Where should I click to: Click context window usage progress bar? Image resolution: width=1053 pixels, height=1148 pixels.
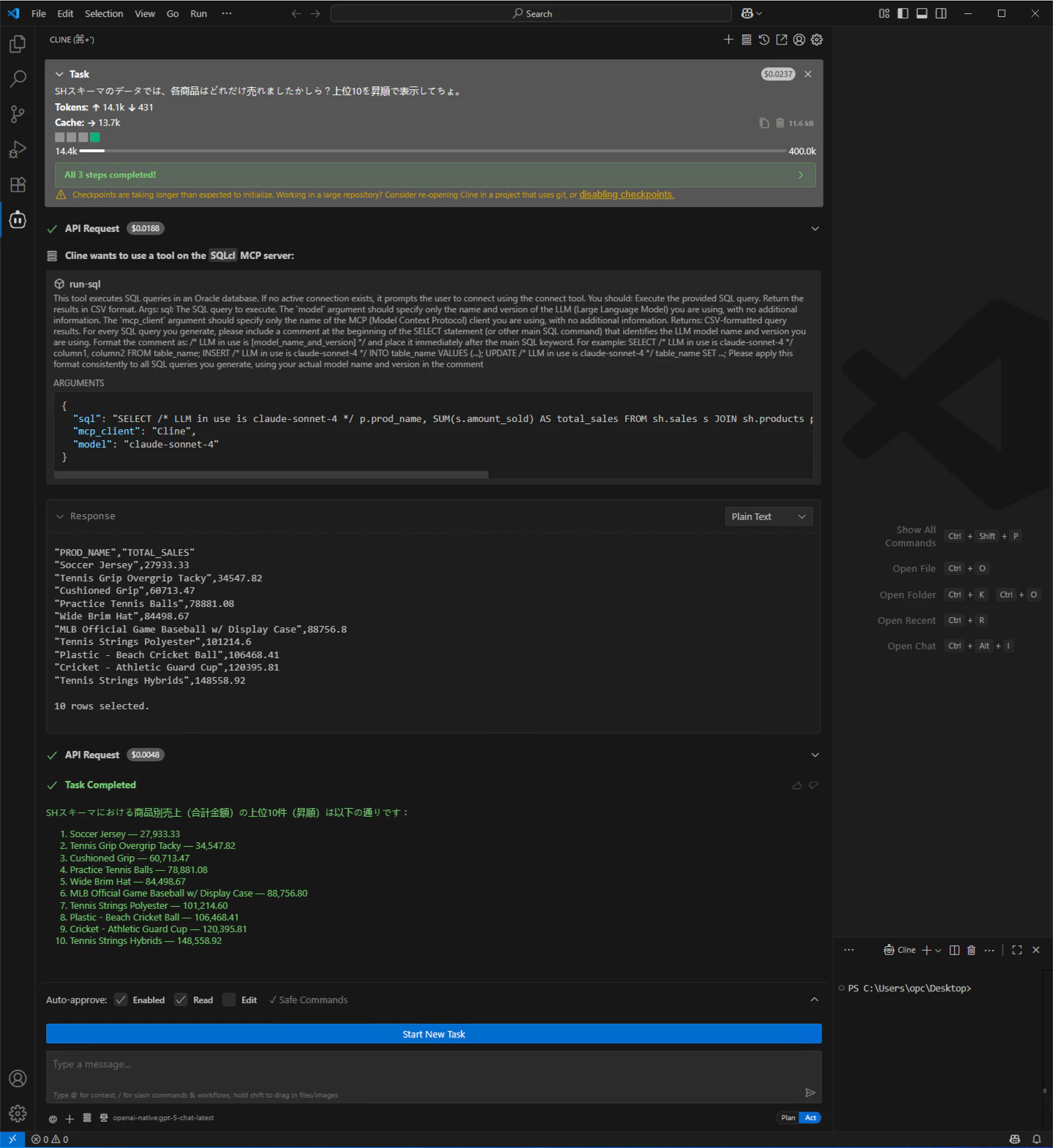tap(433, 151)
